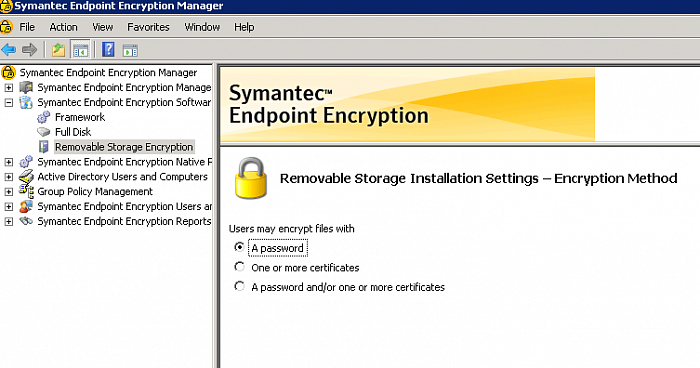Select Symantec Endpoint Encryption Native label

[x=125, y=162]
